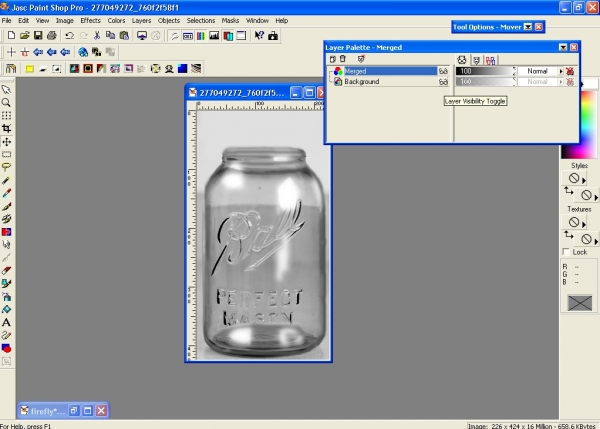The height and width of the screenshot is (429, 600).
Task: Select the Flood Fill tool
Action: pos(6,309)
